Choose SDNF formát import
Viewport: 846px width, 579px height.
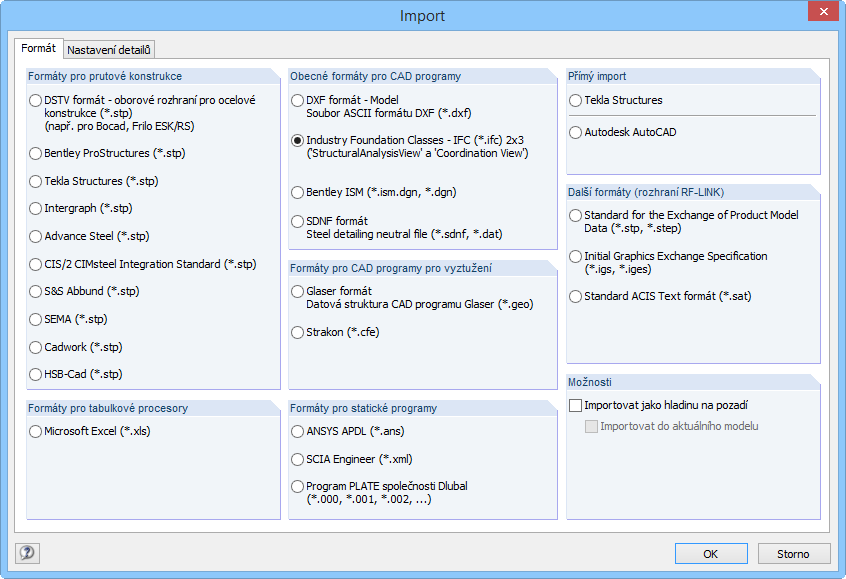(x=297, y=221)
